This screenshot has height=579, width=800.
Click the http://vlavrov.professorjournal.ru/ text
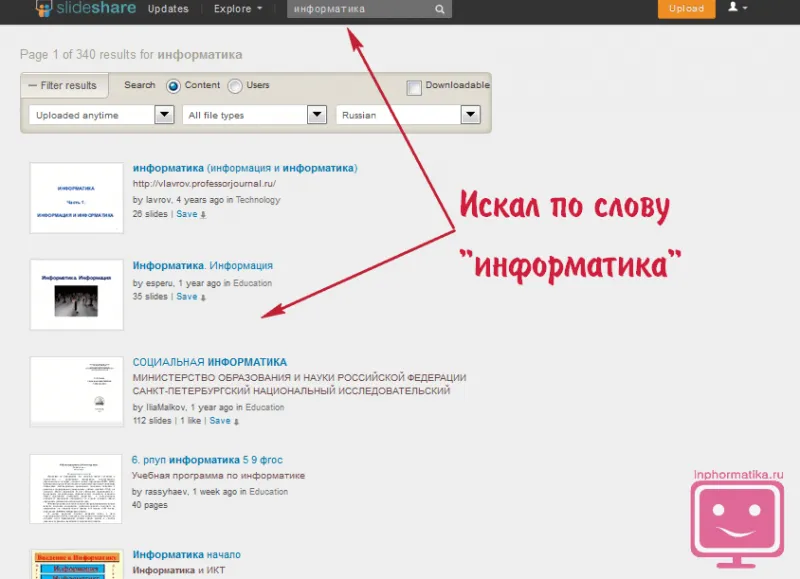(x=204, y=184)
